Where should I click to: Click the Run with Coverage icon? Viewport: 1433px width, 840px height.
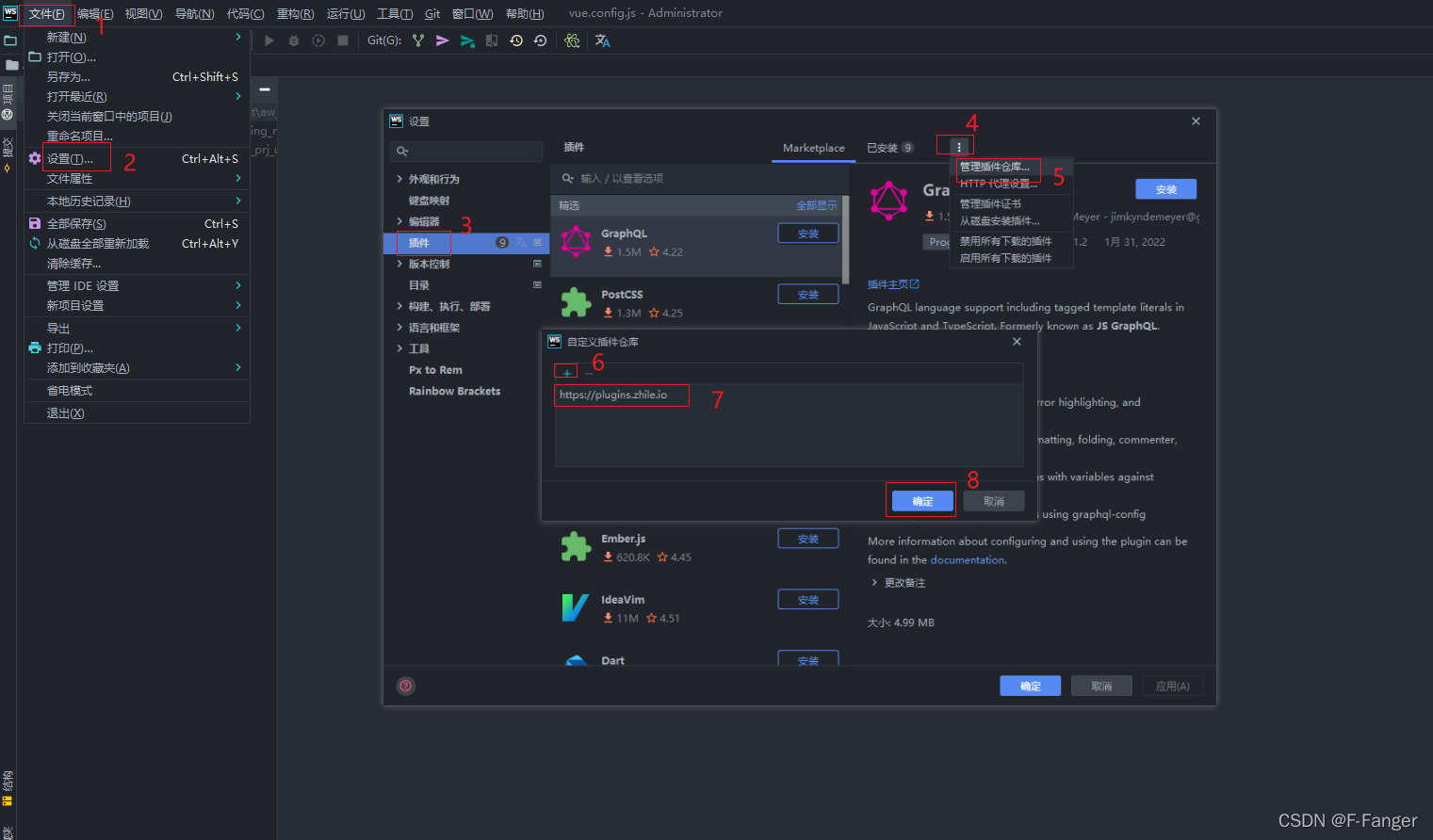(318, 40)
